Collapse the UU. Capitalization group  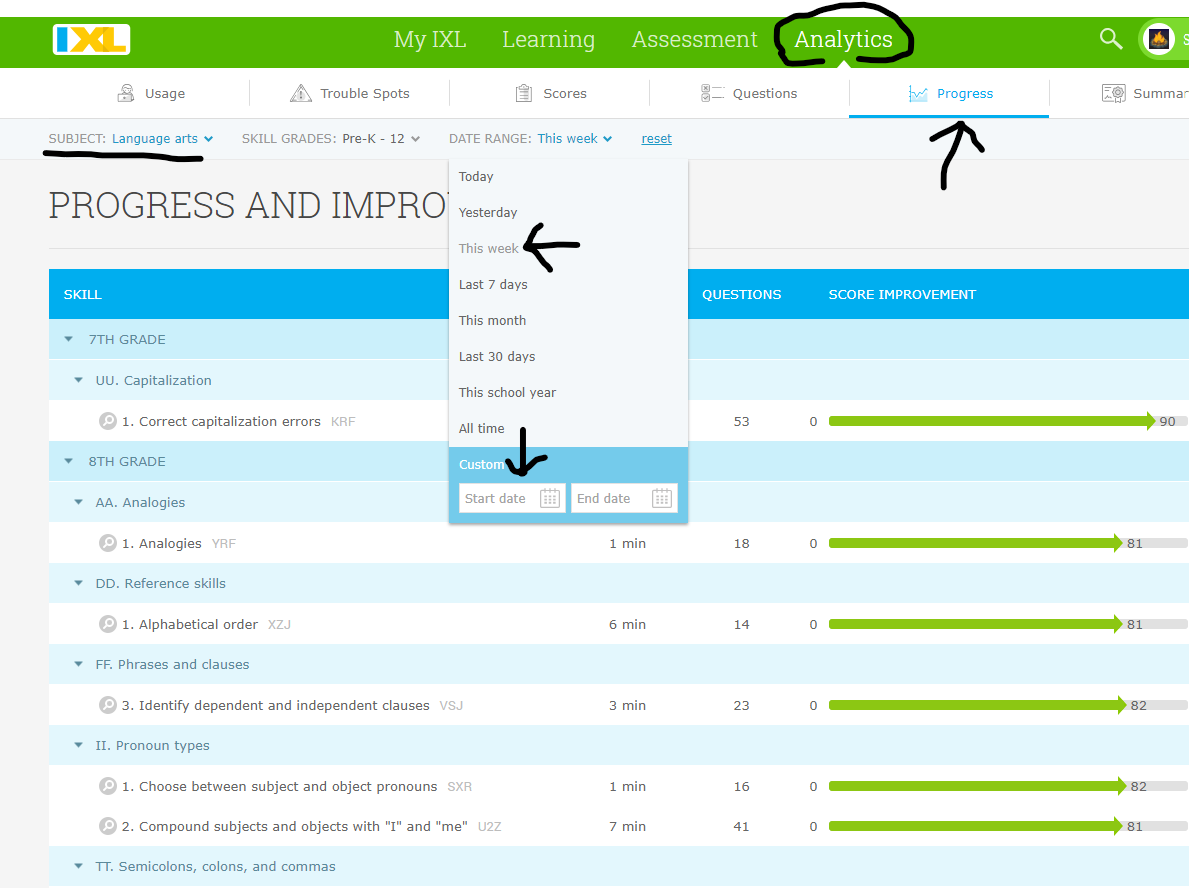[x=79, y=380]
